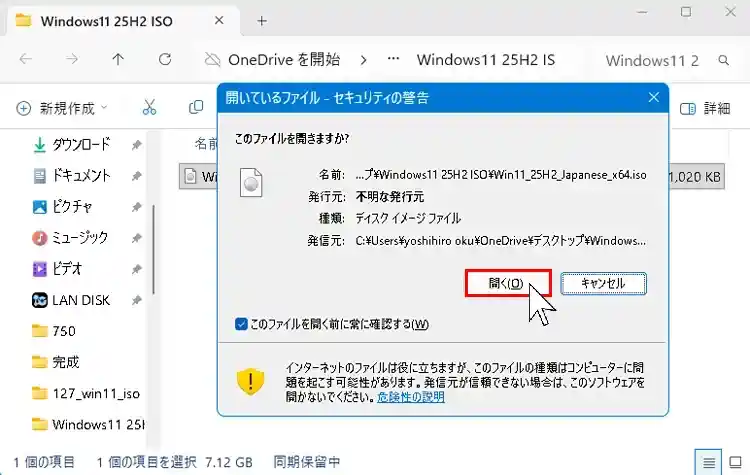This screenshot has width=750, height=475.
Task: Go up one folder level
Action: tap(118, 59)
